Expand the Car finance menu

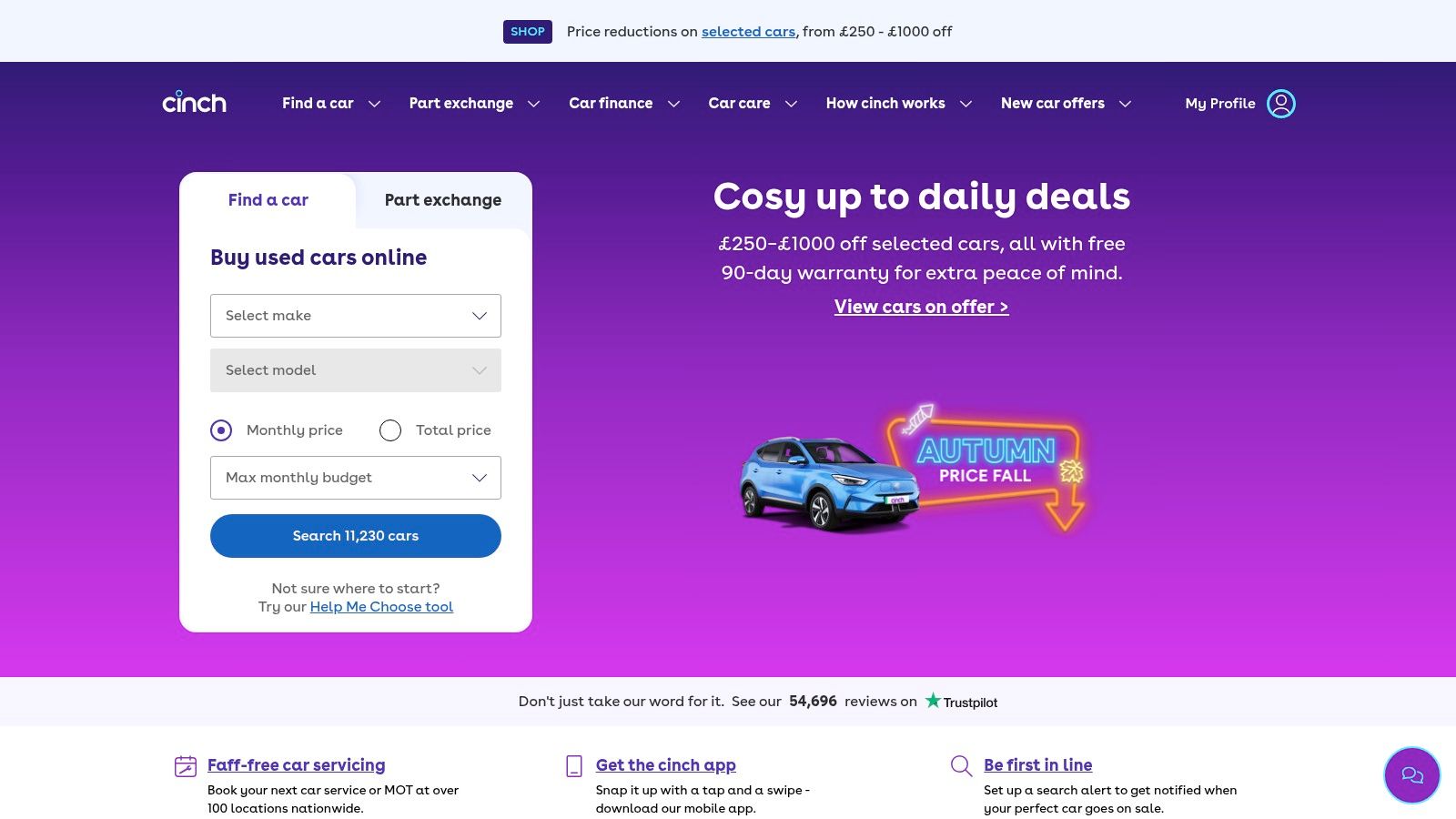pyautogui.click(x=624, y=104)
